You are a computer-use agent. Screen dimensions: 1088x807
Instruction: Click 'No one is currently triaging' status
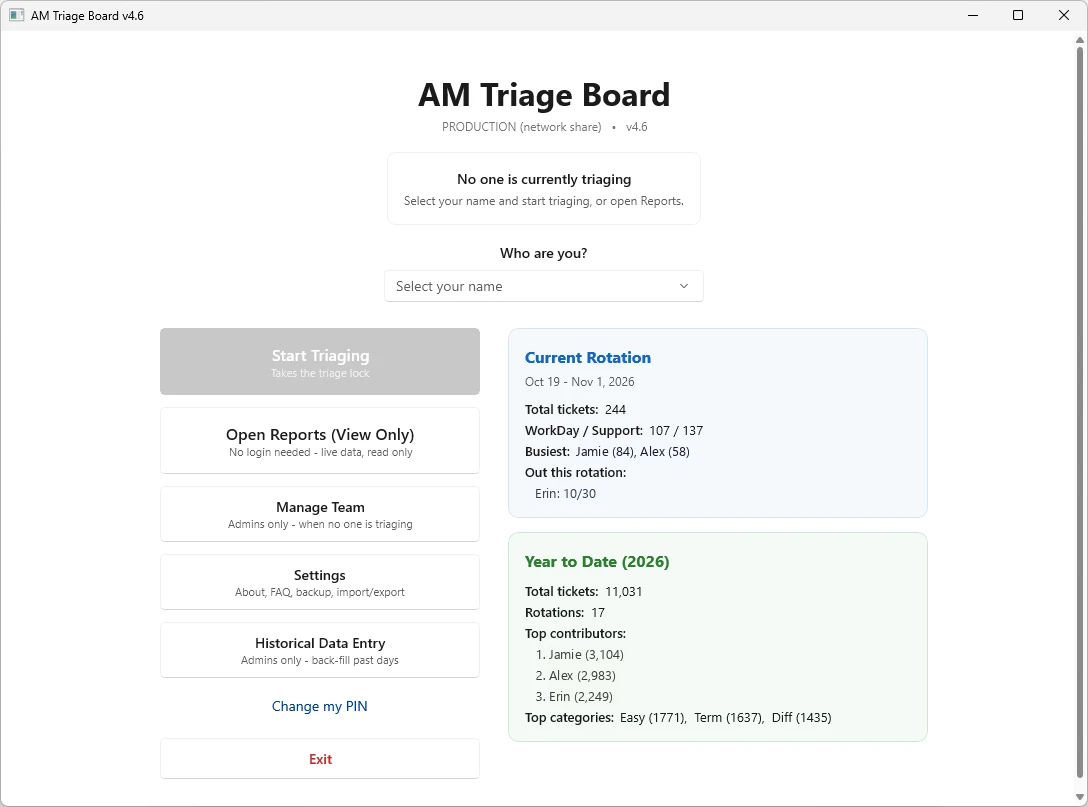coord(544,179)
